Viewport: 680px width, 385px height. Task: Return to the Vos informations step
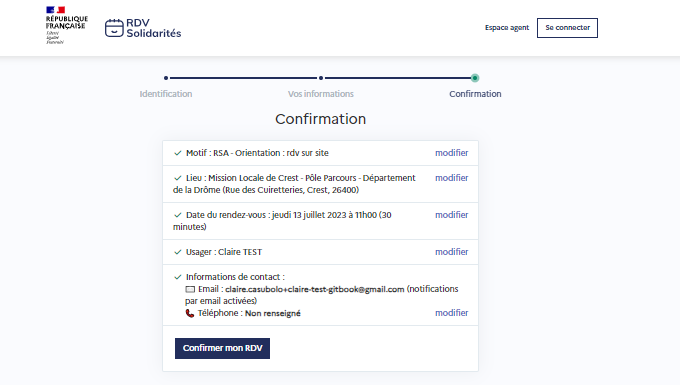click(320, 94)
